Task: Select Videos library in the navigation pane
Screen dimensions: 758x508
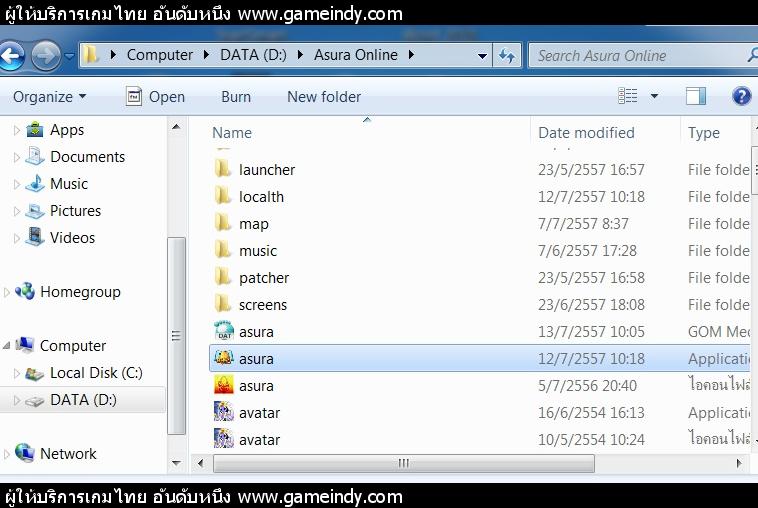Action: (x=73, y=238)
